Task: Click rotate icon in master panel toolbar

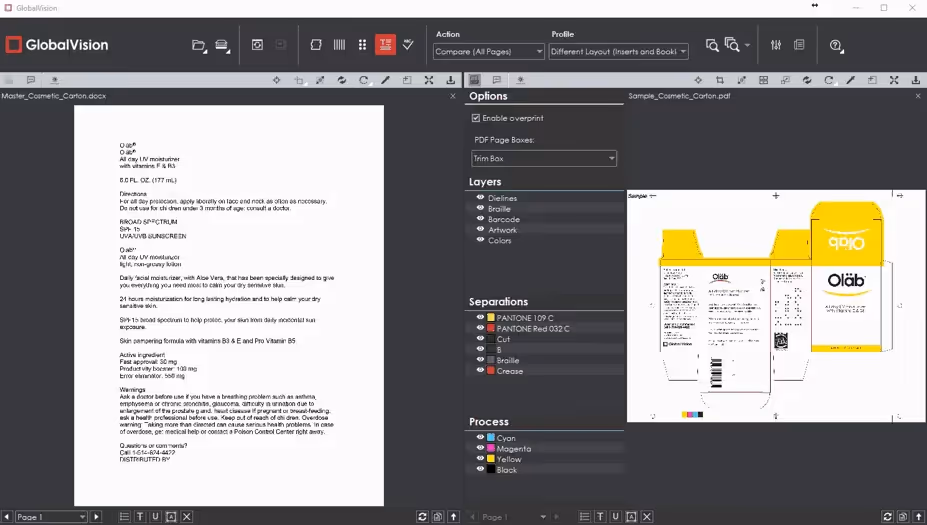Action: (x=364, y=80)
